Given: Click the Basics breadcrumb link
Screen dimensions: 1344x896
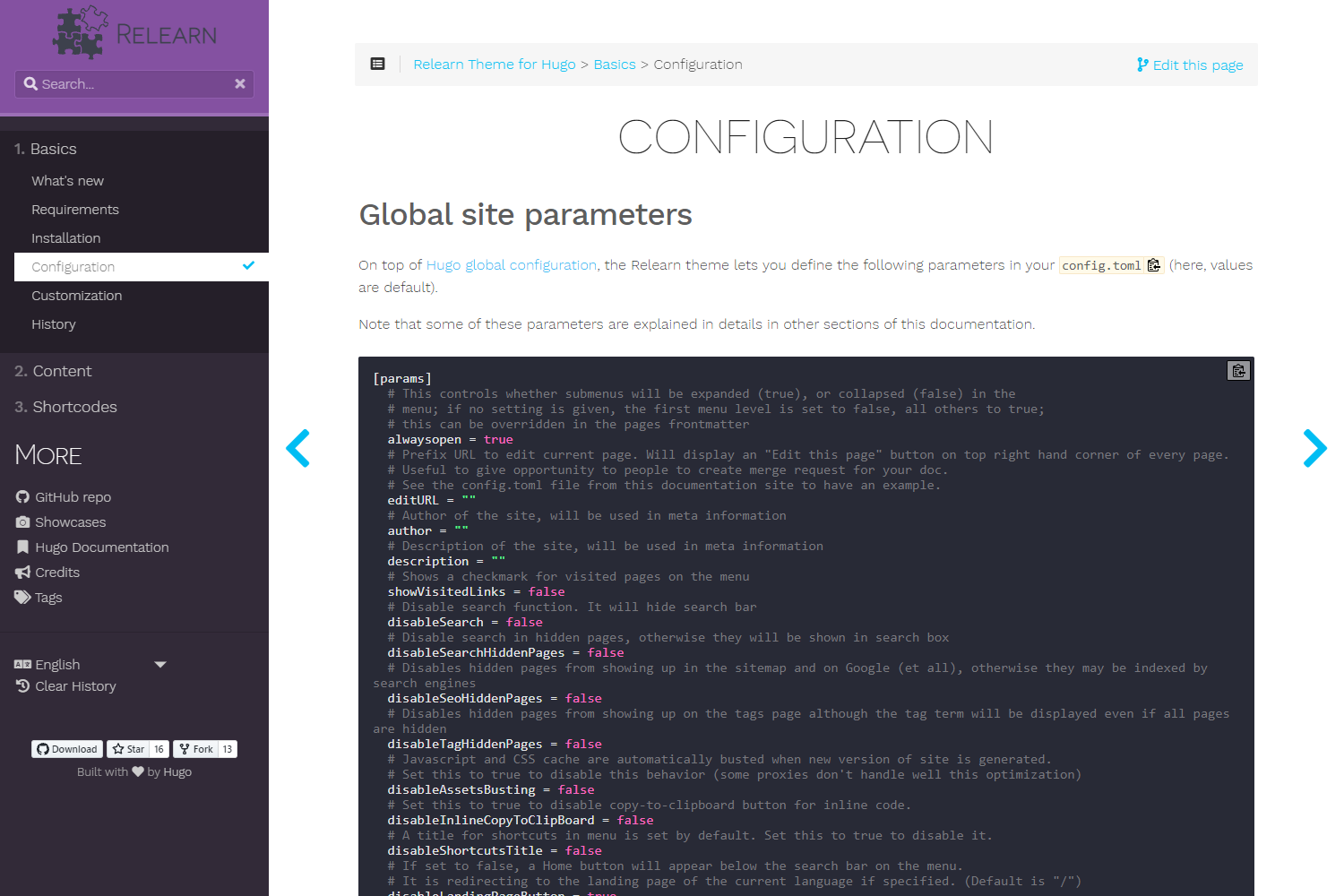Looking at the screenshot, I should [x=615, y=65].
